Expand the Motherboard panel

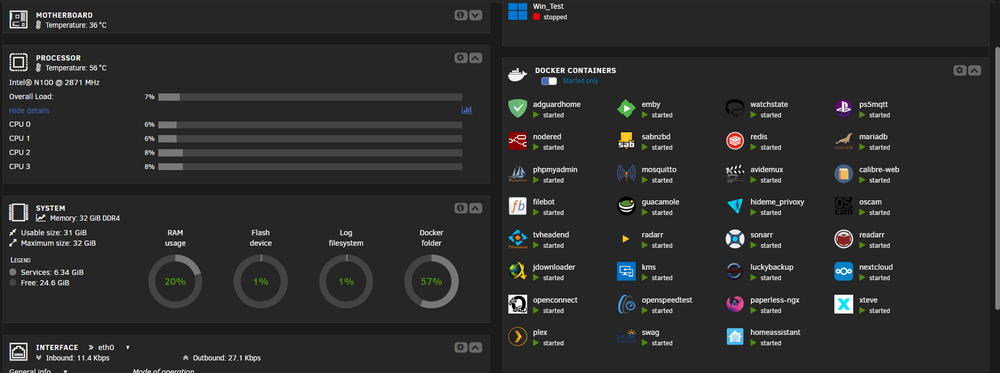tap(476, 15)
